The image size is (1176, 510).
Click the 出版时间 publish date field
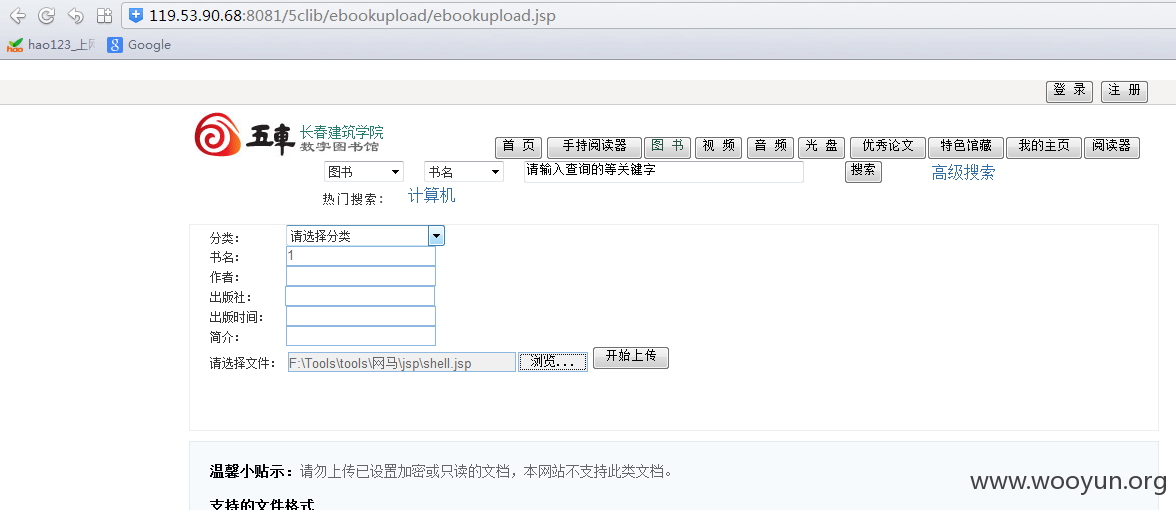point(361,316)
